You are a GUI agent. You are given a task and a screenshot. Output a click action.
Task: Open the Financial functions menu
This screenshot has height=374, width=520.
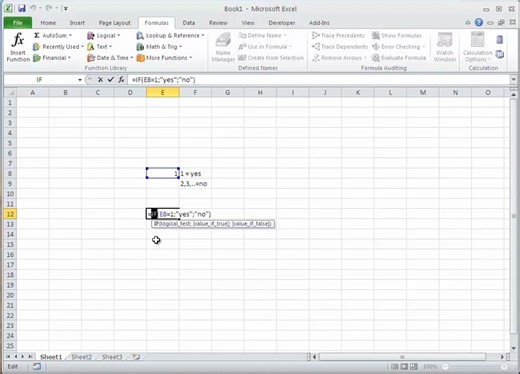click(x=52, y=58)
